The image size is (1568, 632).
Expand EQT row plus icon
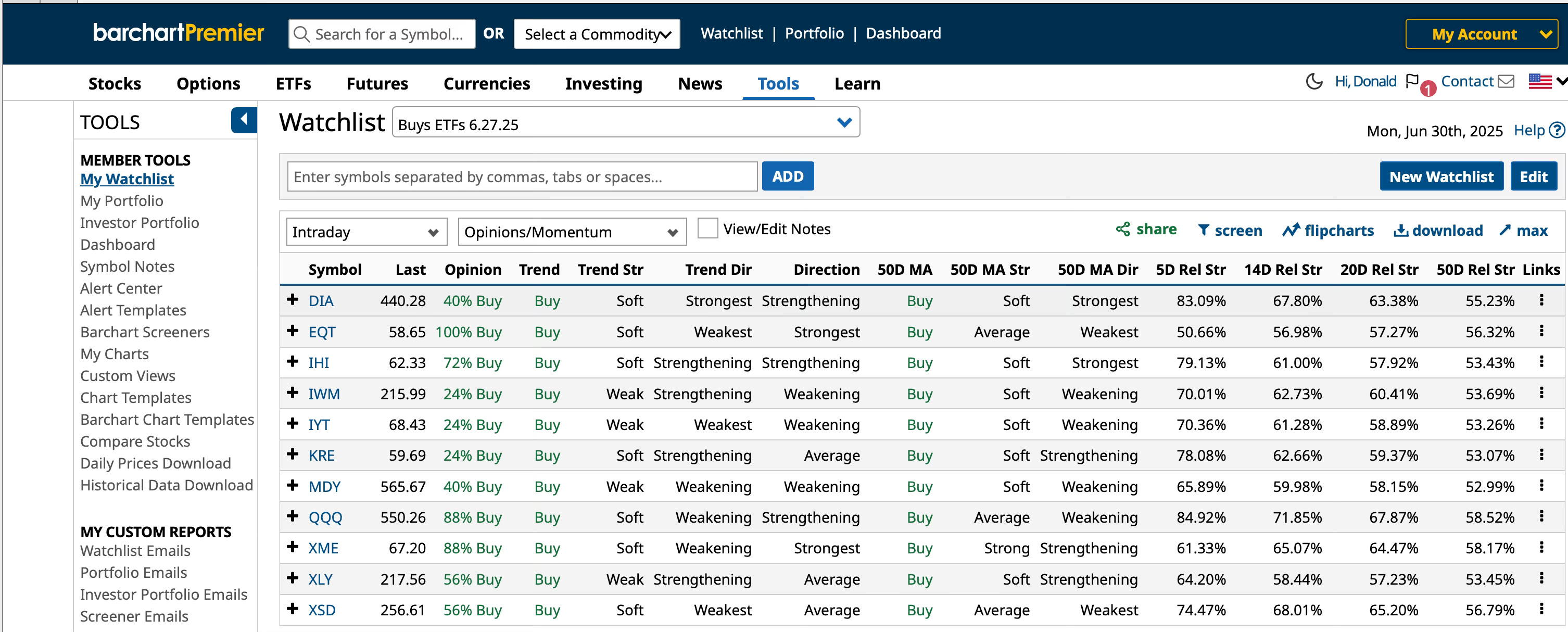point(293,331)
